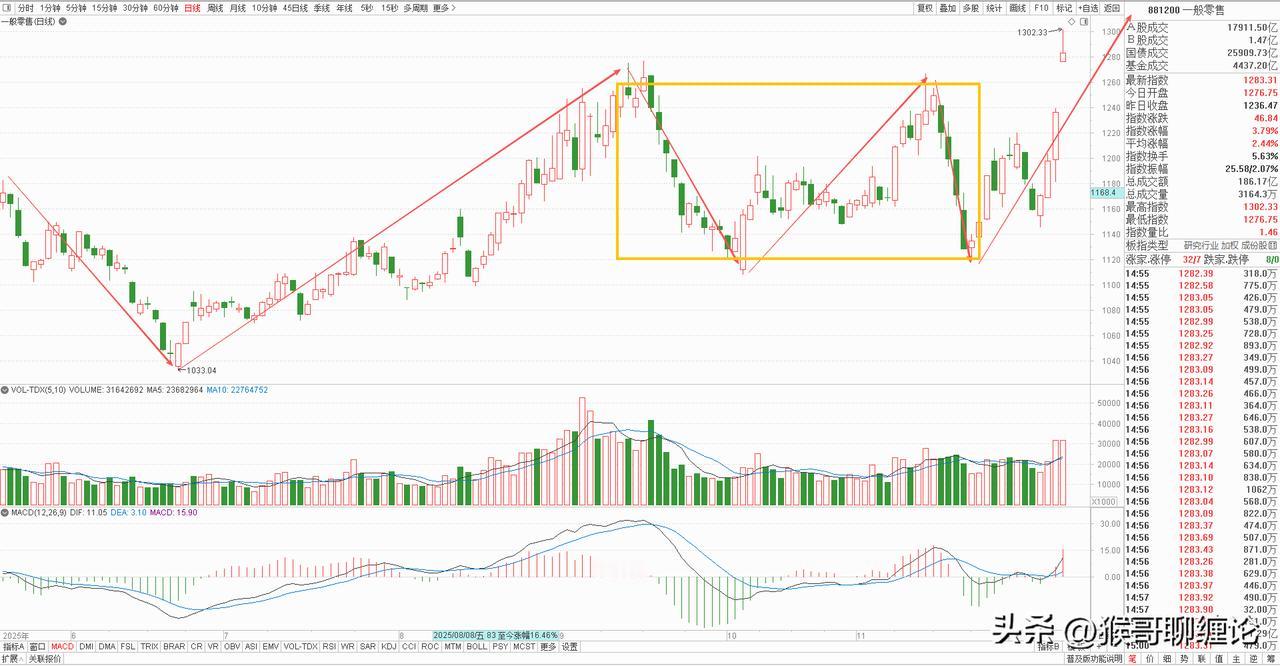Open the 关联报价 related quotes tab
Viewport: 1280px width, 666px height.
(x=45, y=659)
